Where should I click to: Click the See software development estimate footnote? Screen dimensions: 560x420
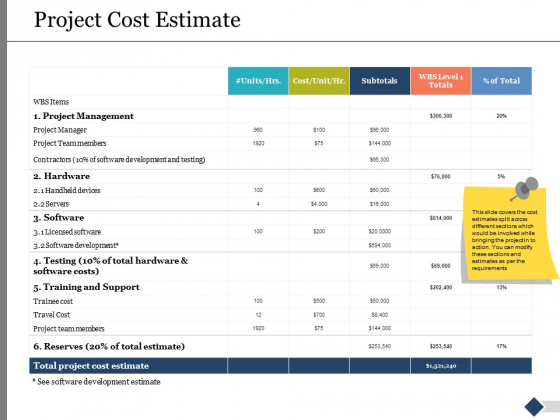pos(96,382)
